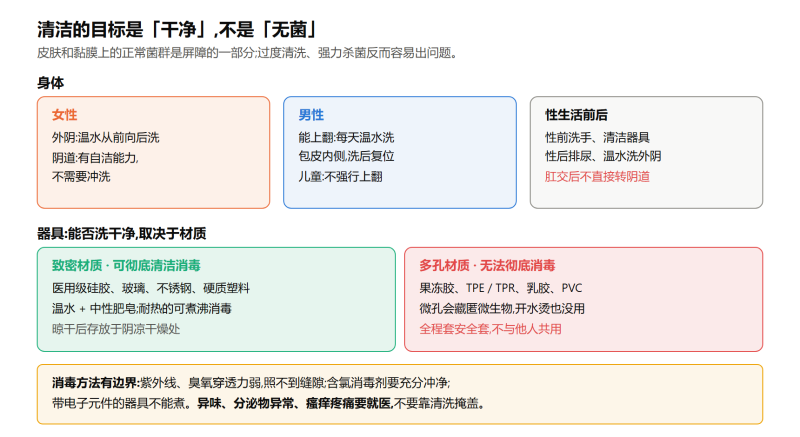Click the line 能上翻:每天温水洗
Viewport: 800px width, 437px height.
coord(346,137)
